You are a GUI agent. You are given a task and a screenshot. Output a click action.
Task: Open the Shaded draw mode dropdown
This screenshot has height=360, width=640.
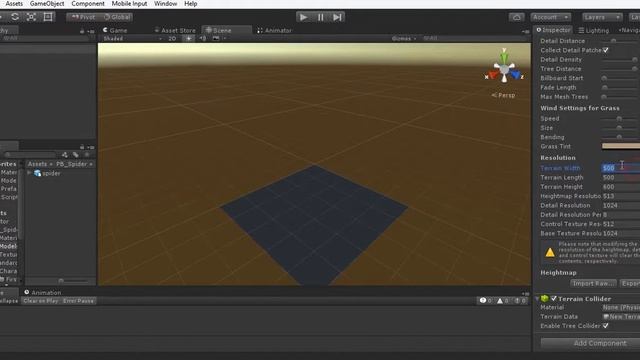coord(132,38)
